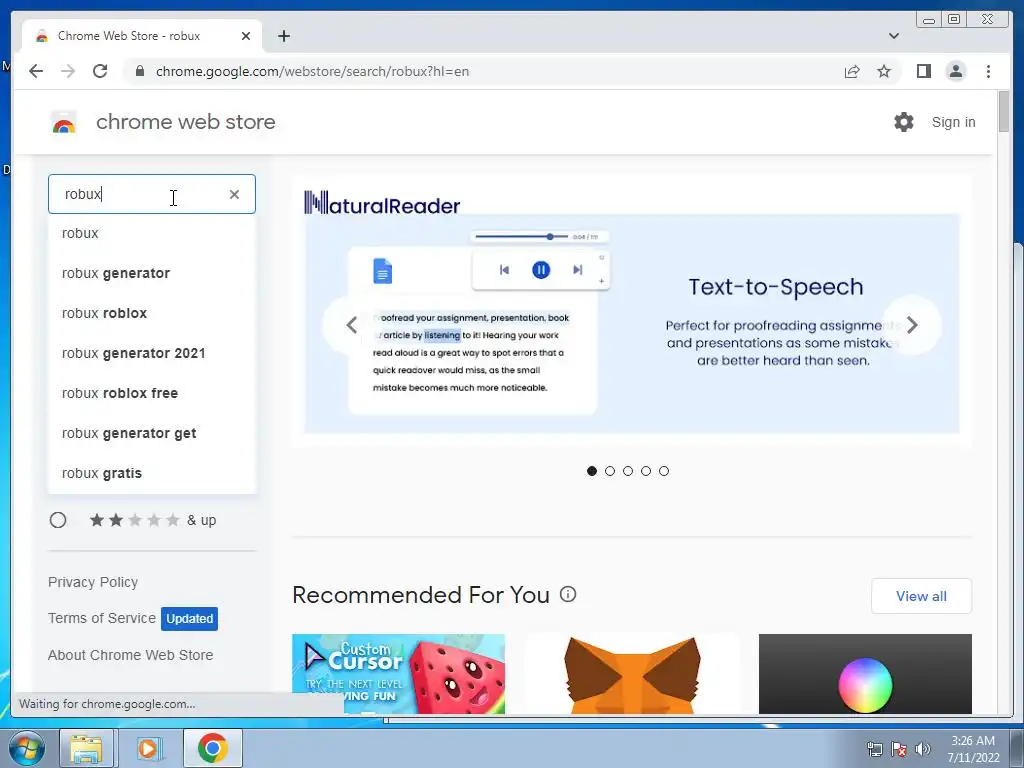
Task: Reload the page with the refresh icon
Action: tap(100, 71)
